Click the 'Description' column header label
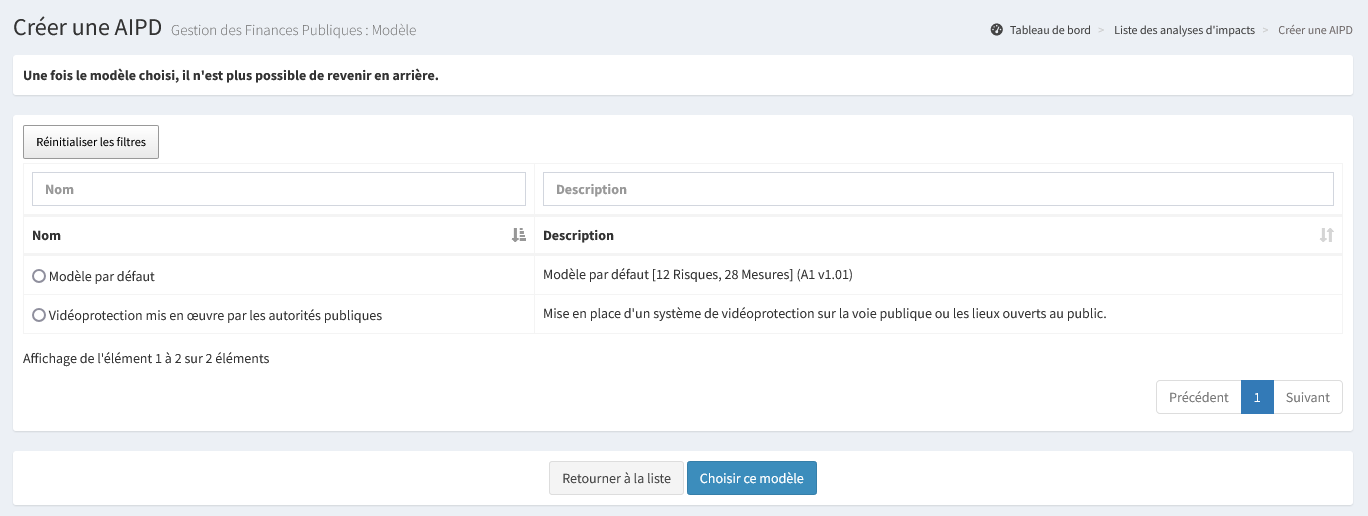This screenshot has width=1368, height=516. (x=578, y=235)
